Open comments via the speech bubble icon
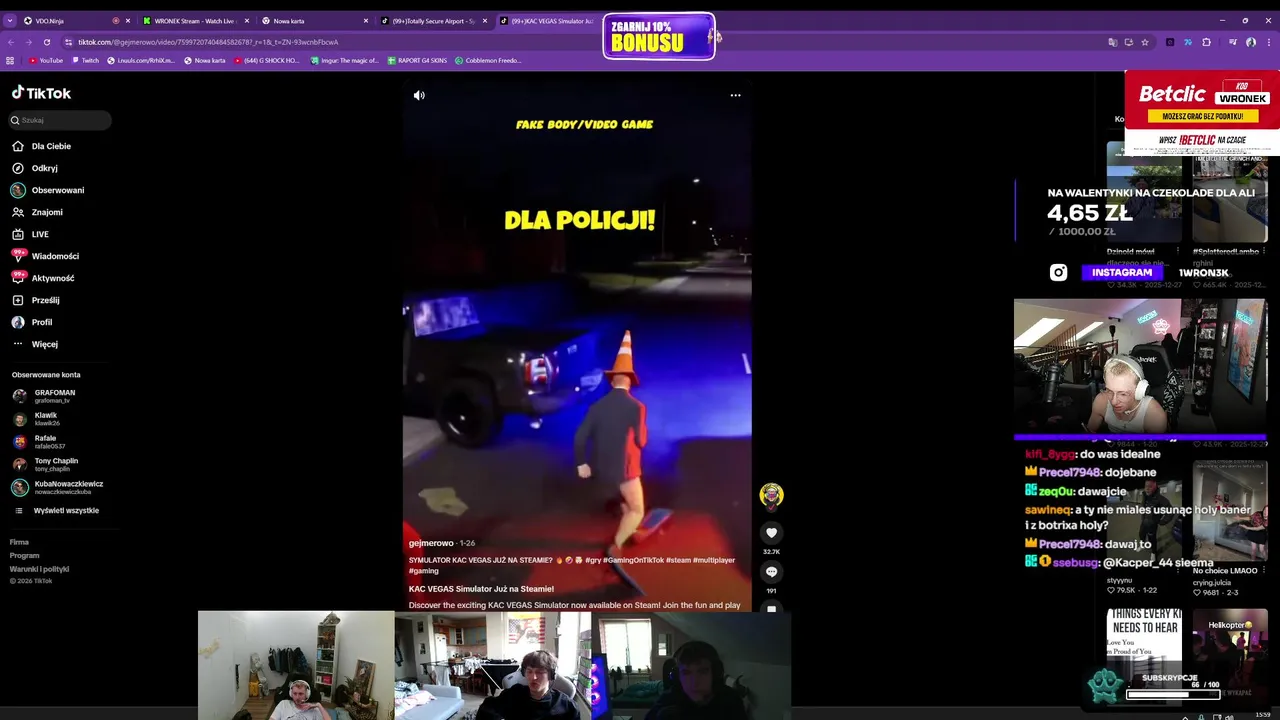 [771, 572]
